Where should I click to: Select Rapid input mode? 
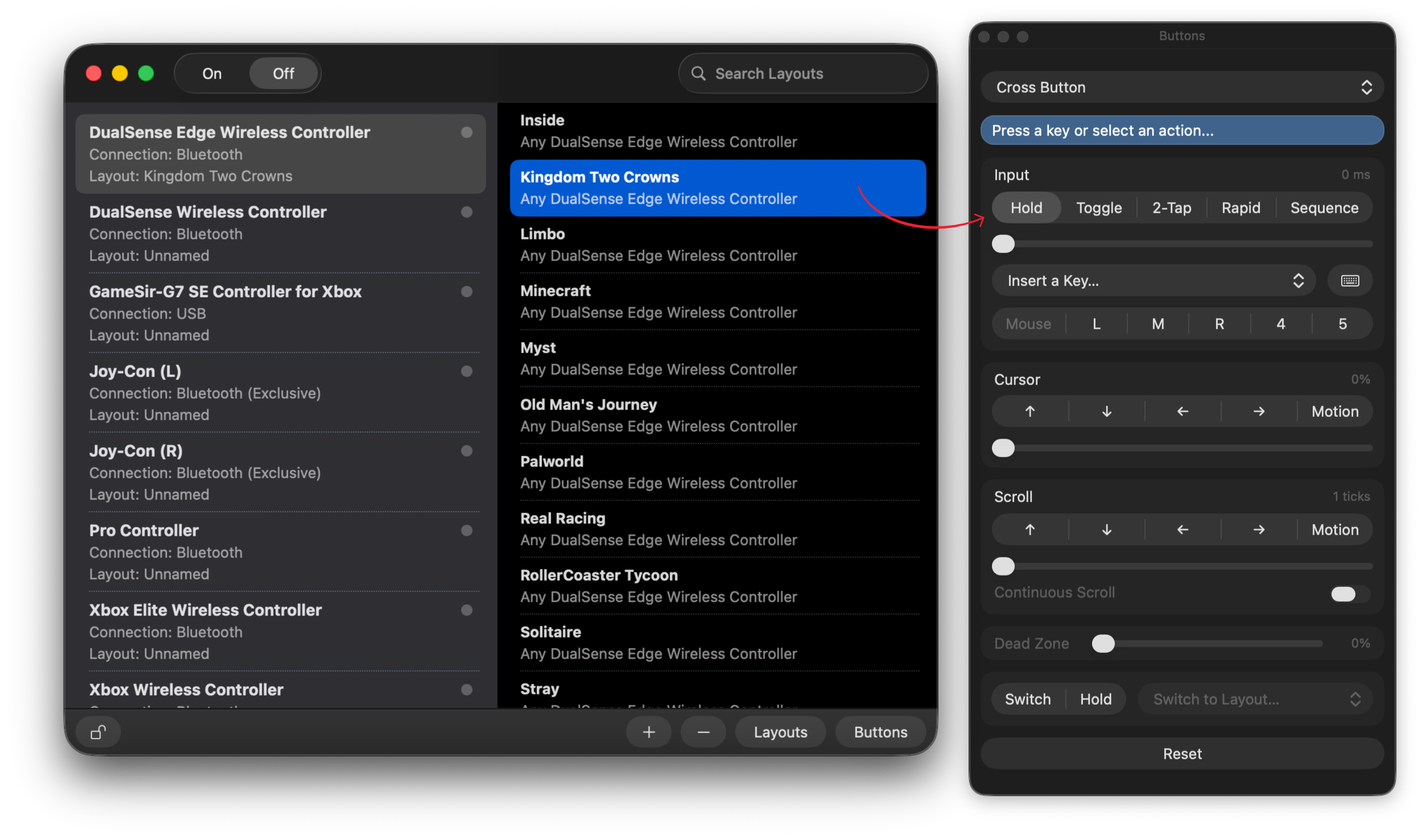coord(1241,208)
